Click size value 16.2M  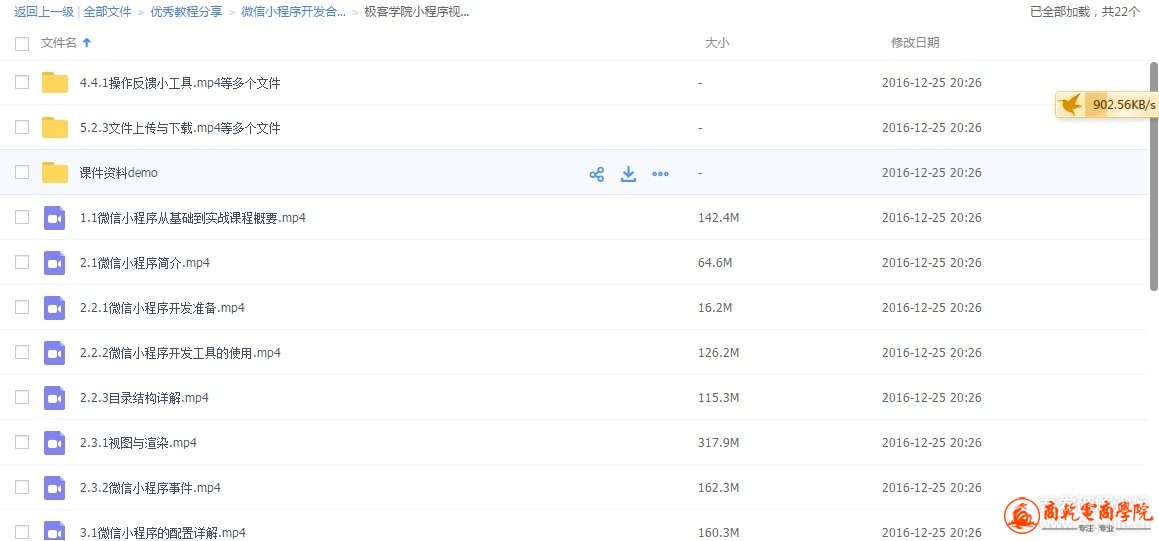click(x=715, y=308)
